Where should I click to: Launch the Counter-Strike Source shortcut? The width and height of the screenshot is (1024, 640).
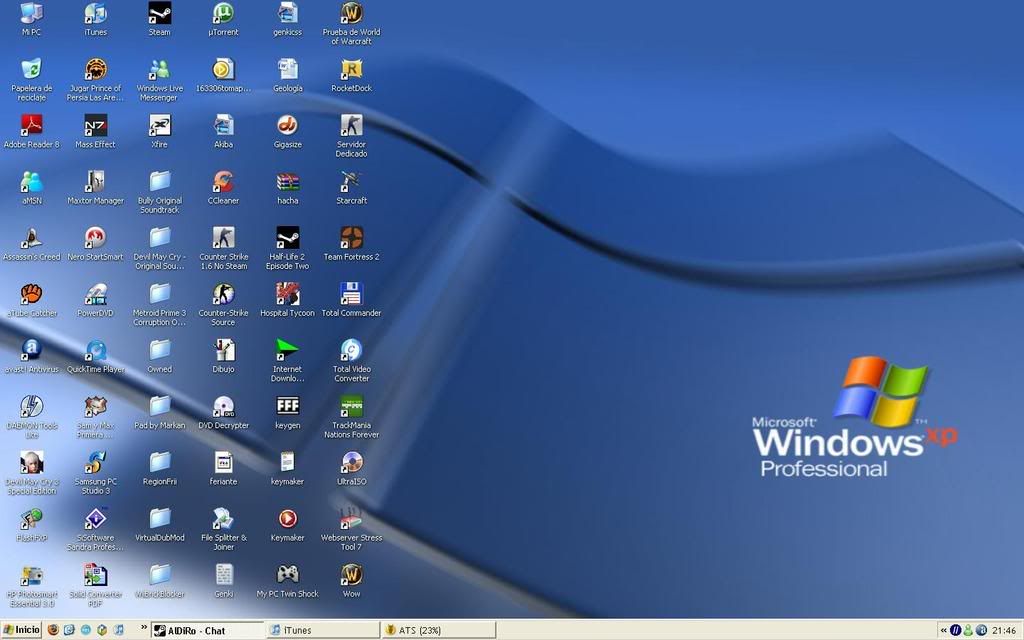[x=223, y=304]
